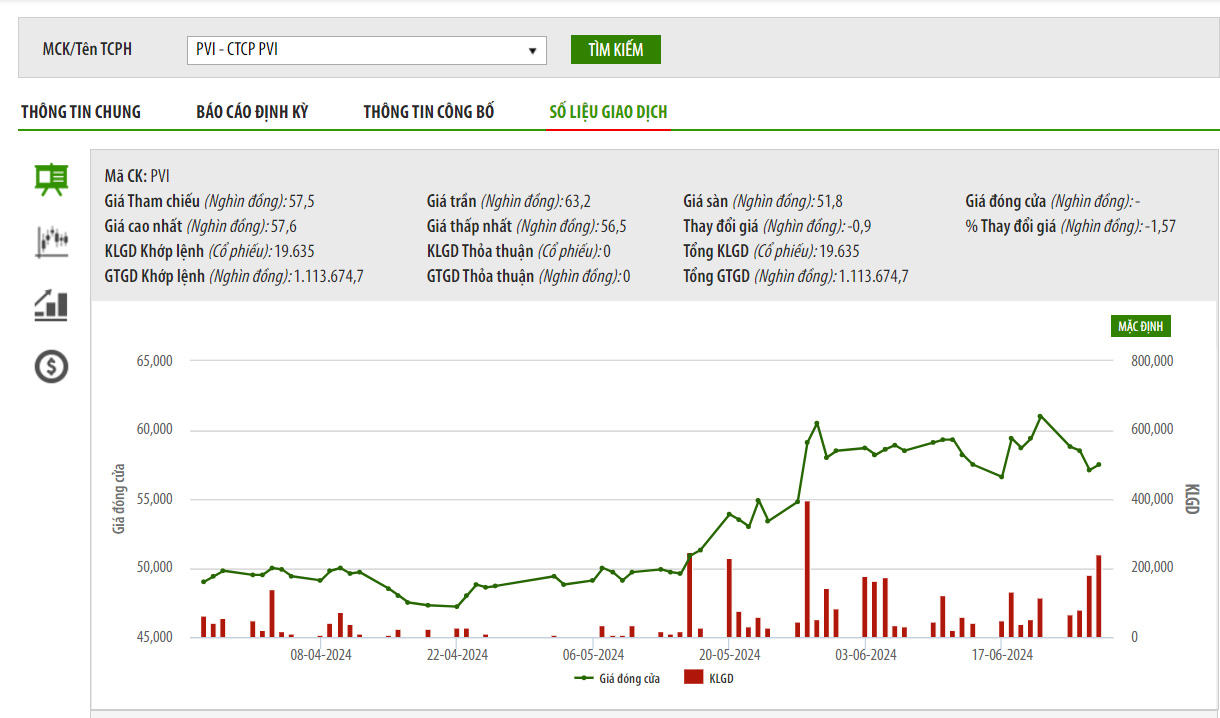Click the red KLGD legend square
1220x718 pixels.
click(693, 678)
